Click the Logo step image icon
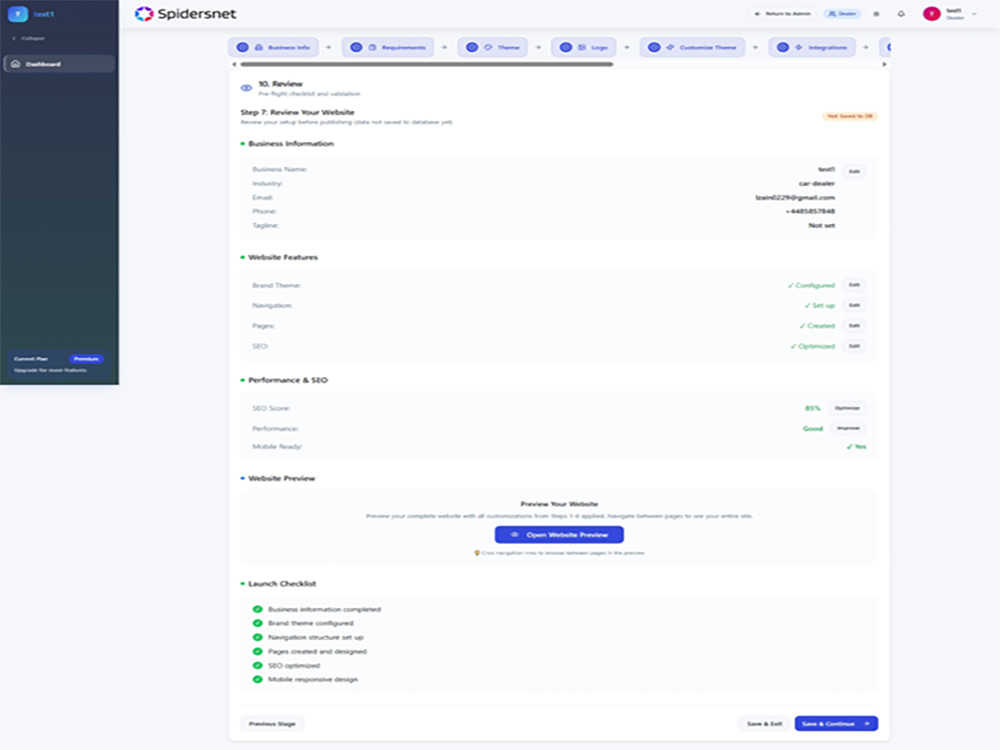1000x750 pixels. 582,47
